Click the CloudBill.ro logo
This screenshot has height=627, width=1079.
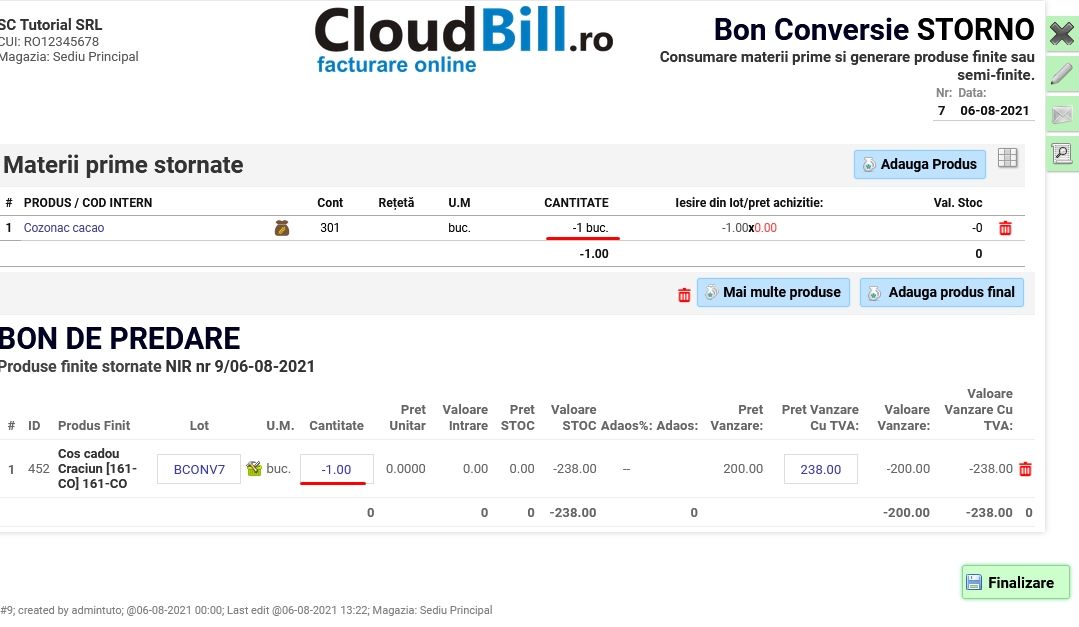coord(464,40)
